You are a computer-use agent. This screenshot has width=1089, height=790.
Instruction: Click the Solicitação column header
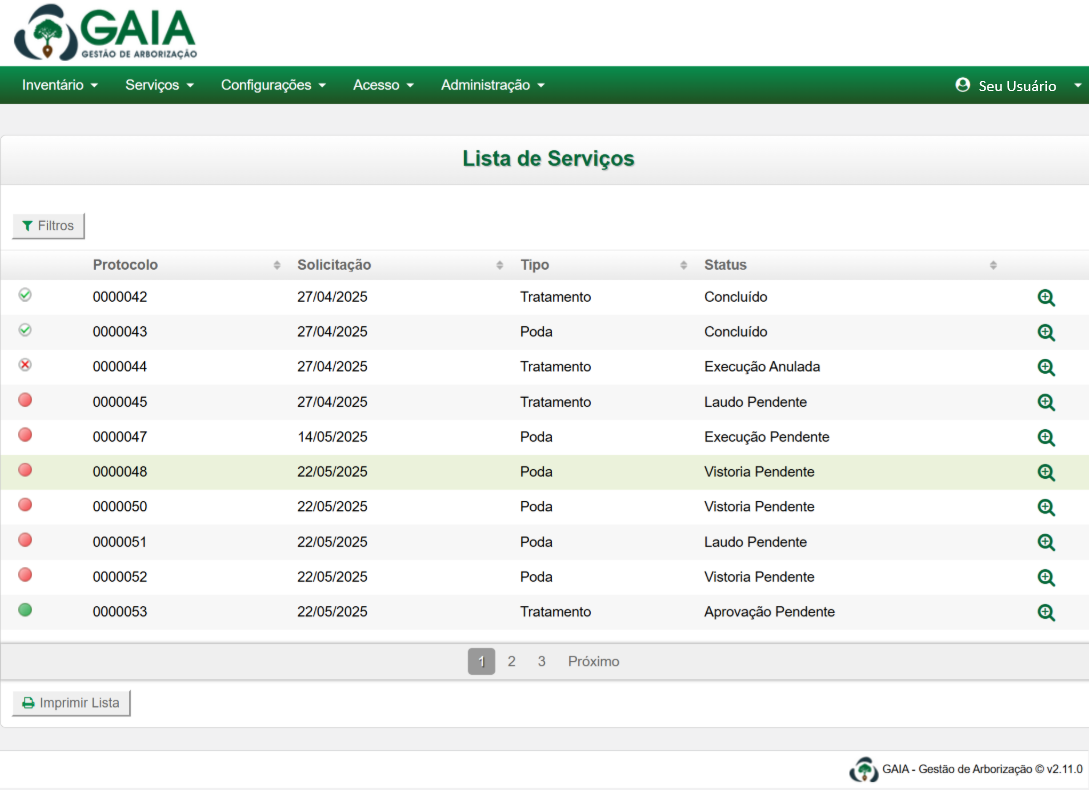334,265
